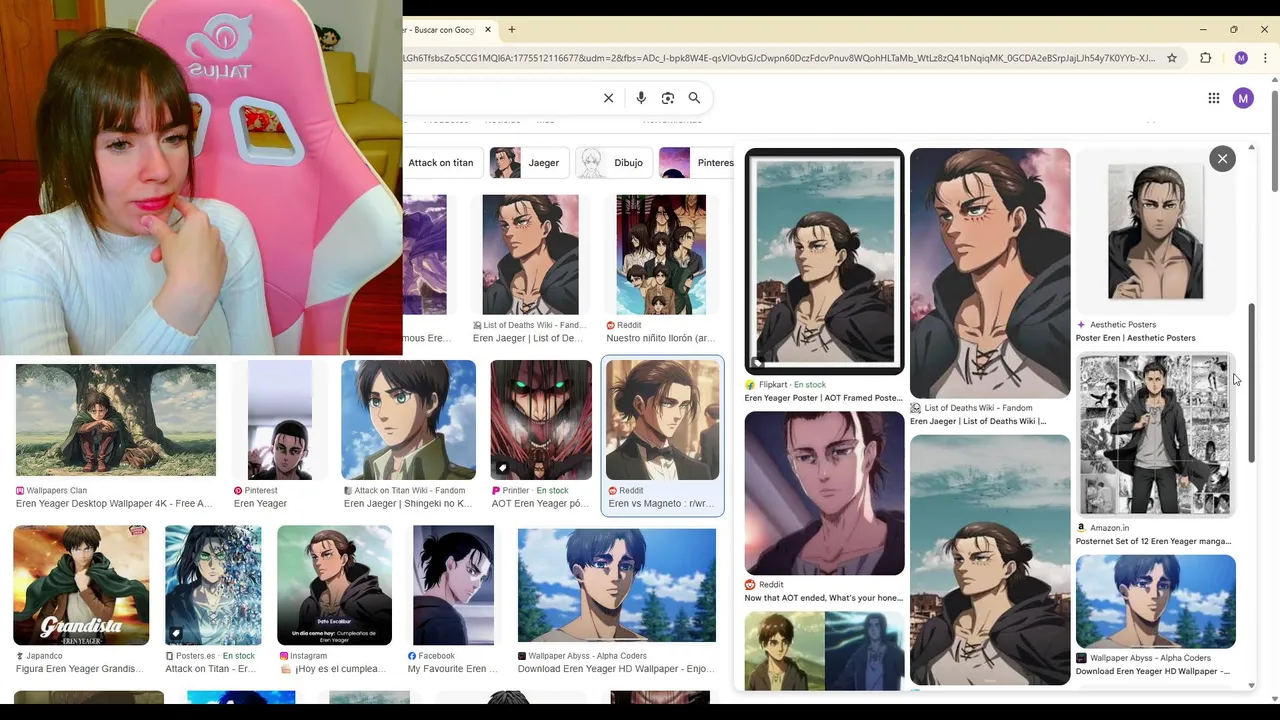This screenshot has width=1280, height=720.
Task: Click the page scrollbar at window edge
Action: click(1274, 141)
